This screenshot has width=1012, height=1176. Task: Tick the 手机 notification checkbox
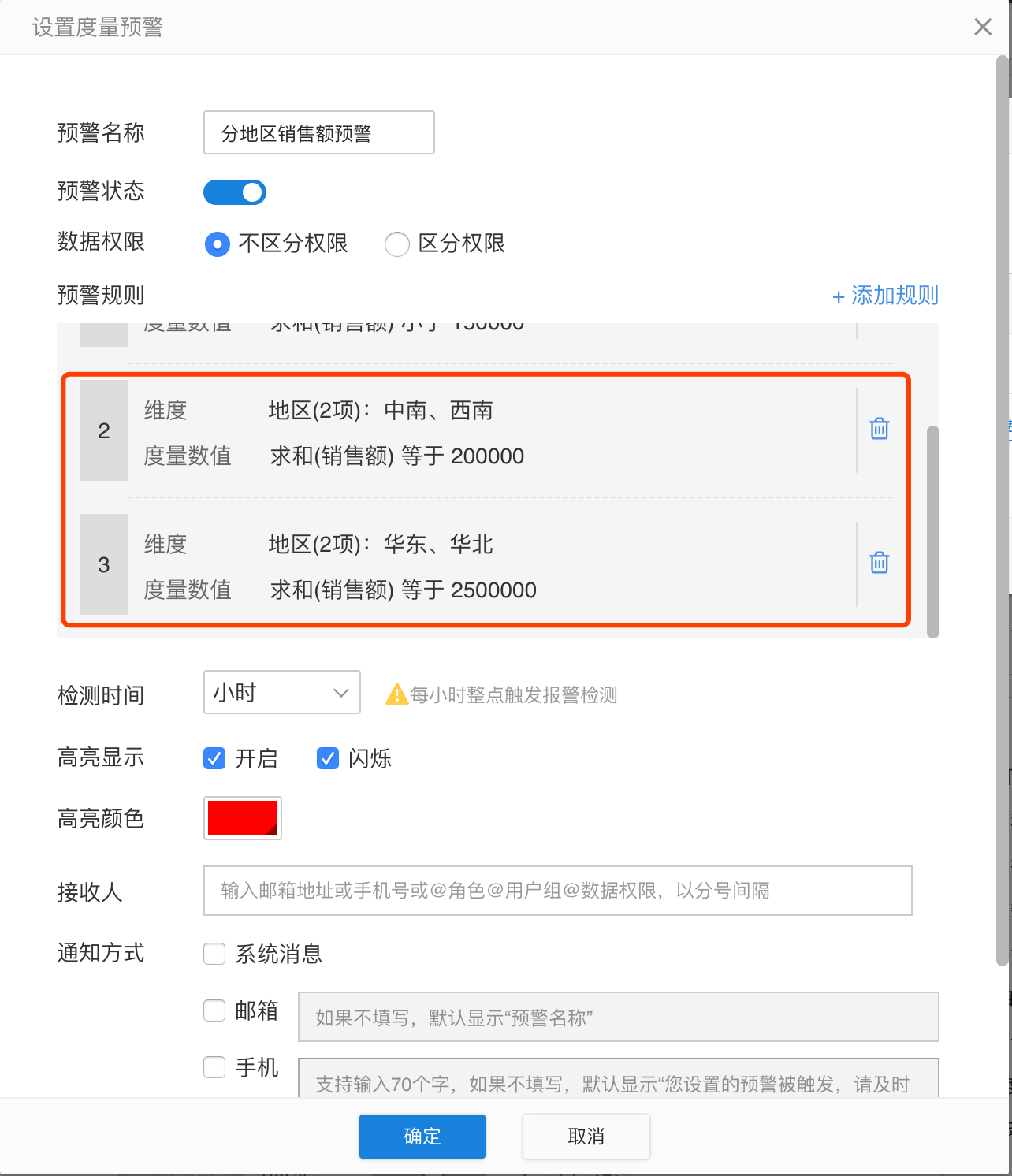pos(214,1067)
